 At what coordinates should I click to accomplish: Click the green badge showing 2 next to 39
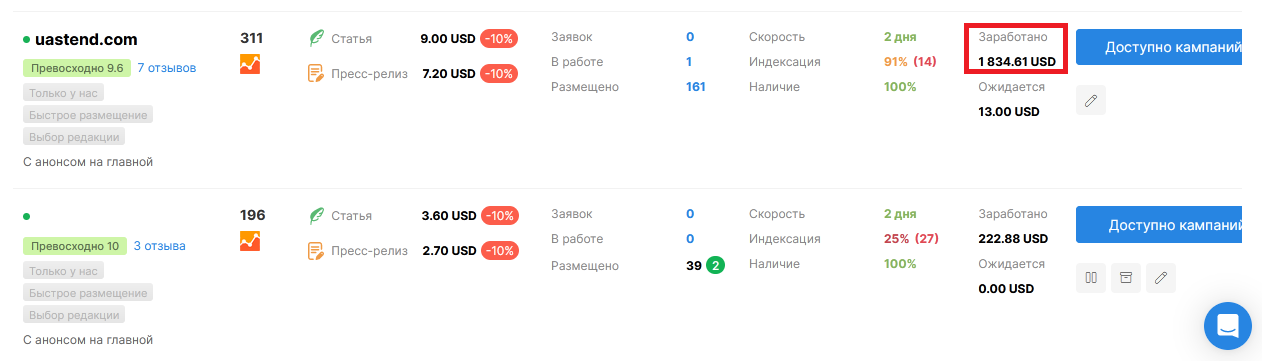click(716, 265)
